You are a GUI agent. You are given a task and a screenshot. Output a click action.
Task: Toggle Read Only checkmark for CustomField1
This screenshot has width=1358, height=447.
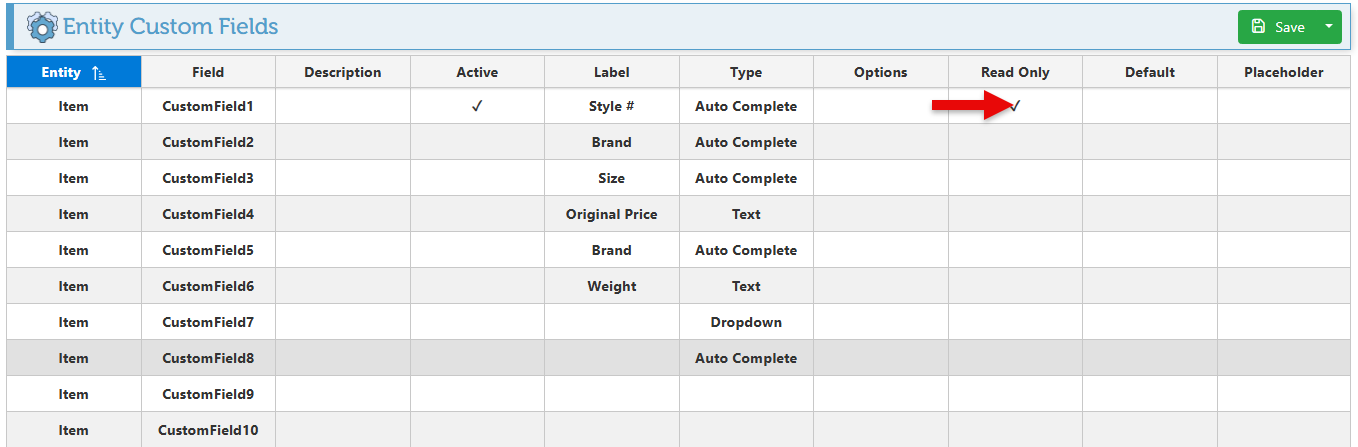1015,106
